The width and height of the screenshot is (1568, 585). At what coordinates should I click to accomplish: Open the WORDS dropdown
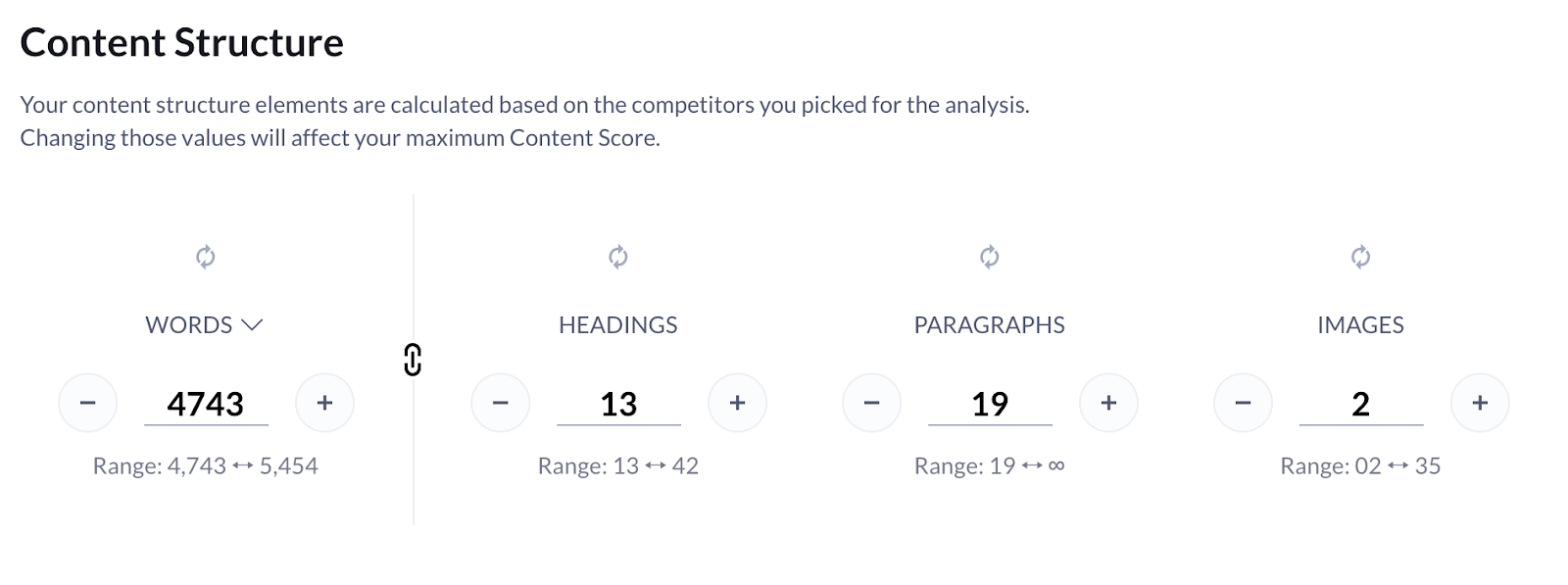pyautogui.click(x=253, y=324)
